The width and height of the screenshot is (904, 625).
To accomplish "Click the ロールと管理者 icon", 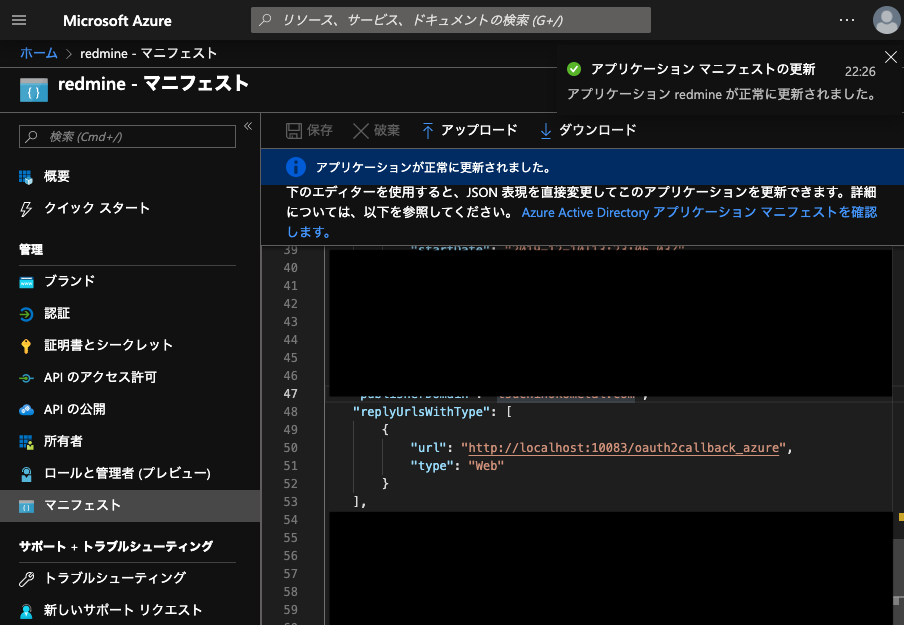I will (x=27, y=474).
